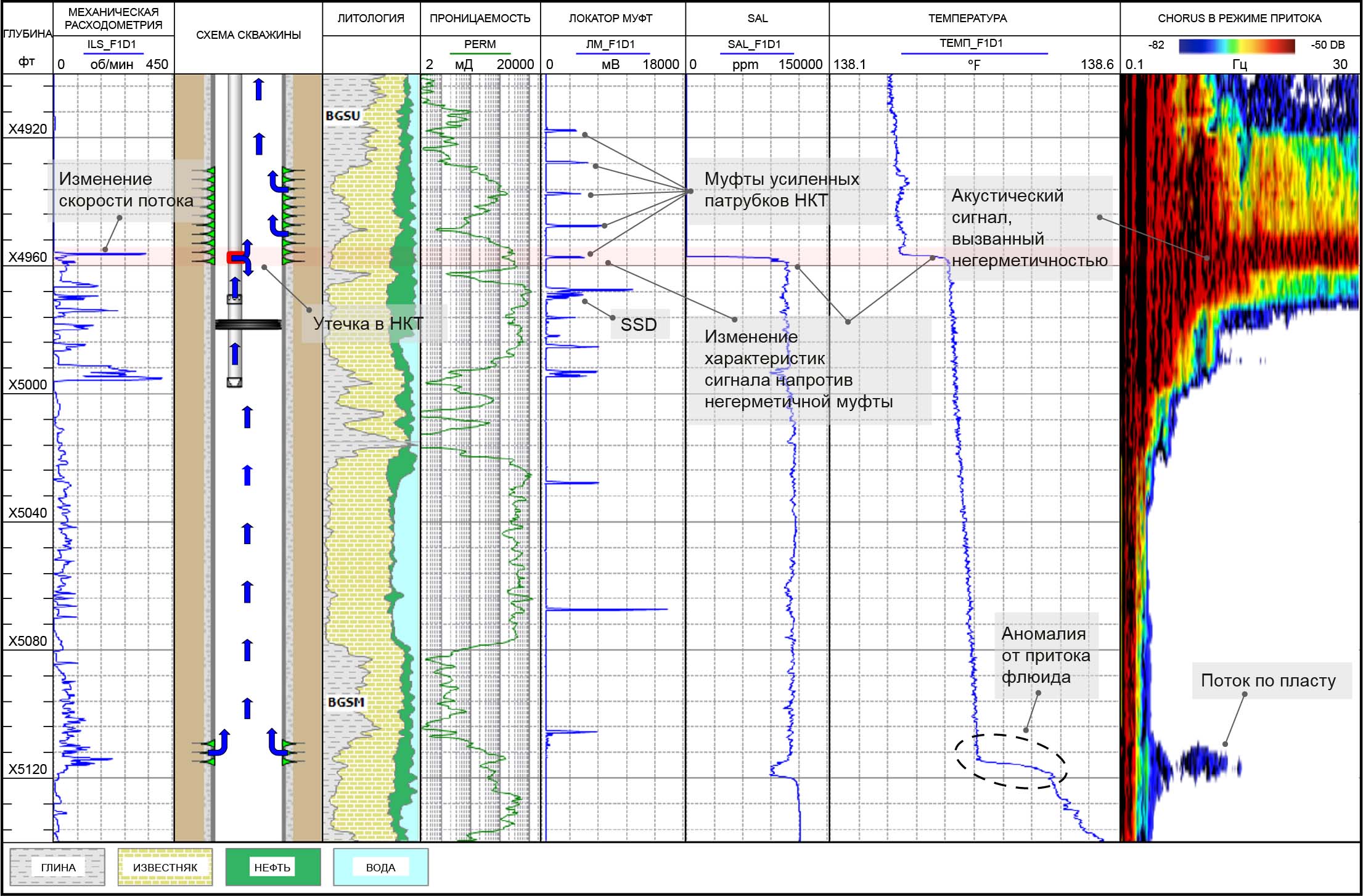This screenshot has width=1363, height=896.
Task: Select the clay legend box
Action: [x=58, y=867]
